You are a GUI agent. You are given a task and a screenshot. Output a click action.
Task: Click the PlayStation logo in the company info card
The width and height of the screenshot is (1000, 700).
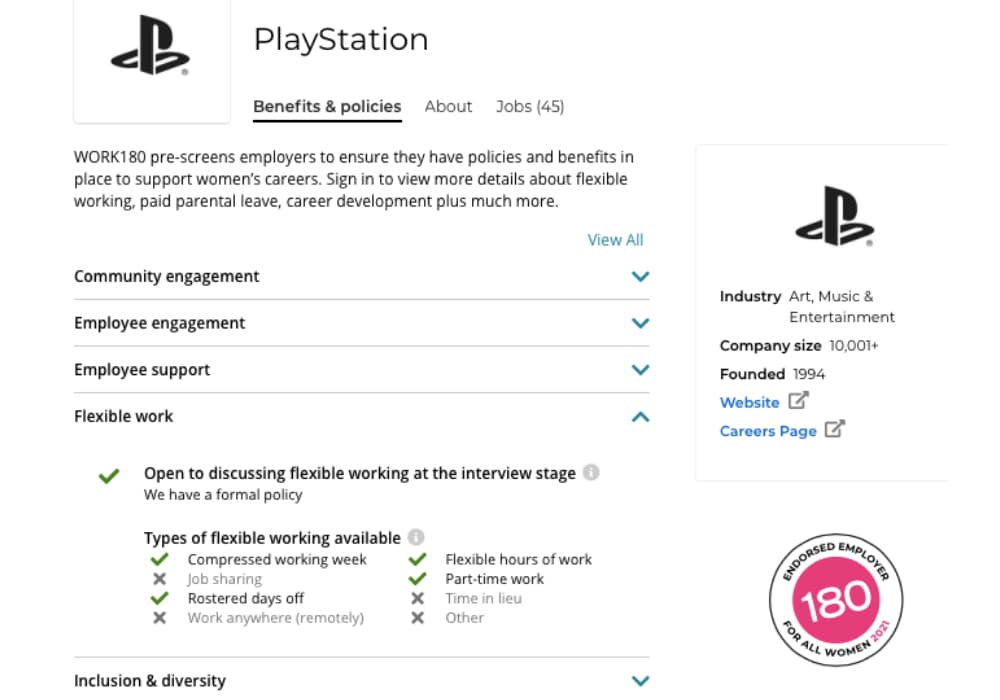(x=835, y=216)
